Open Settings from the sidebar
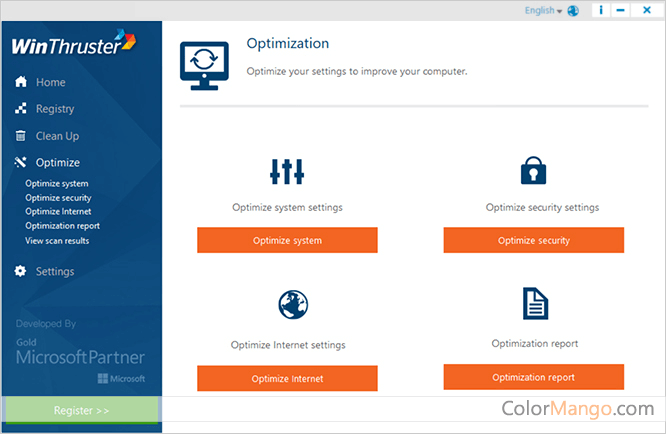Image resolution: width=666 pixels, height=434 pixels. pos(54,271)
